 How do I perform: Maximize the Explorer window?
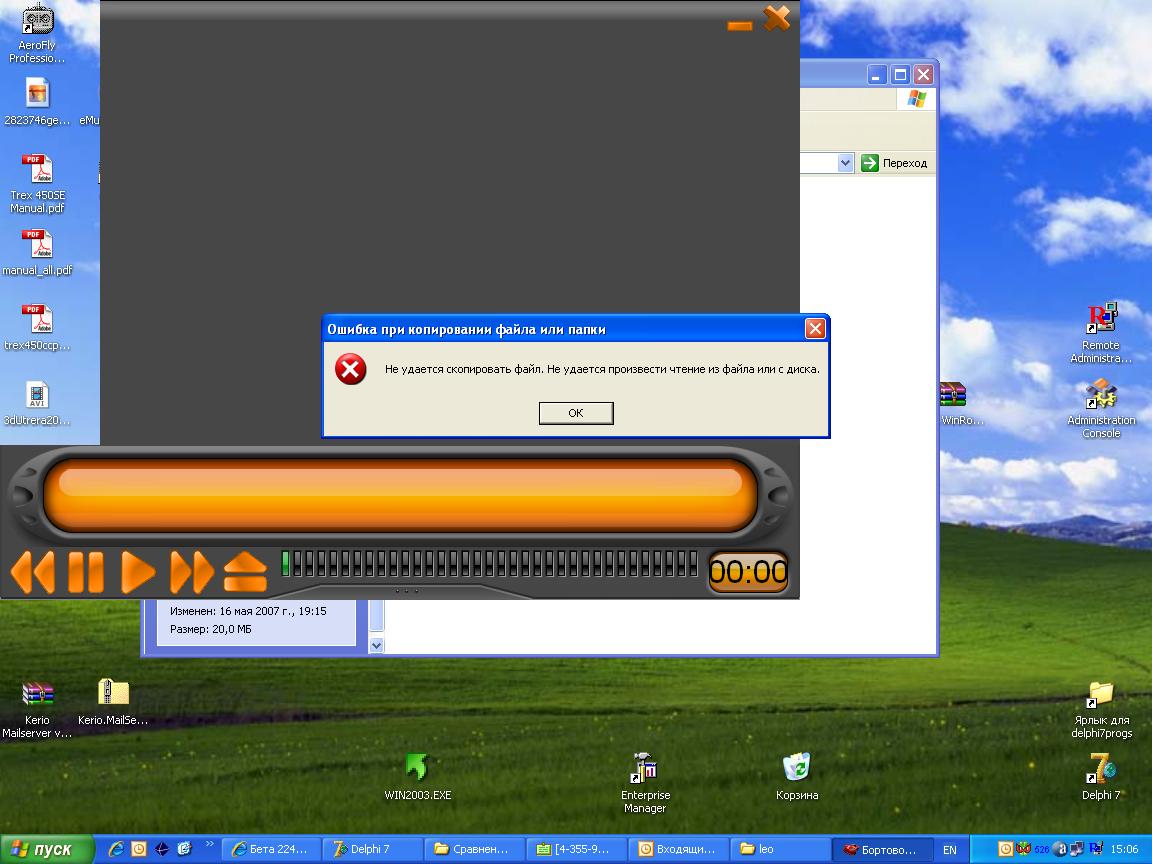(x=900, y=74)
